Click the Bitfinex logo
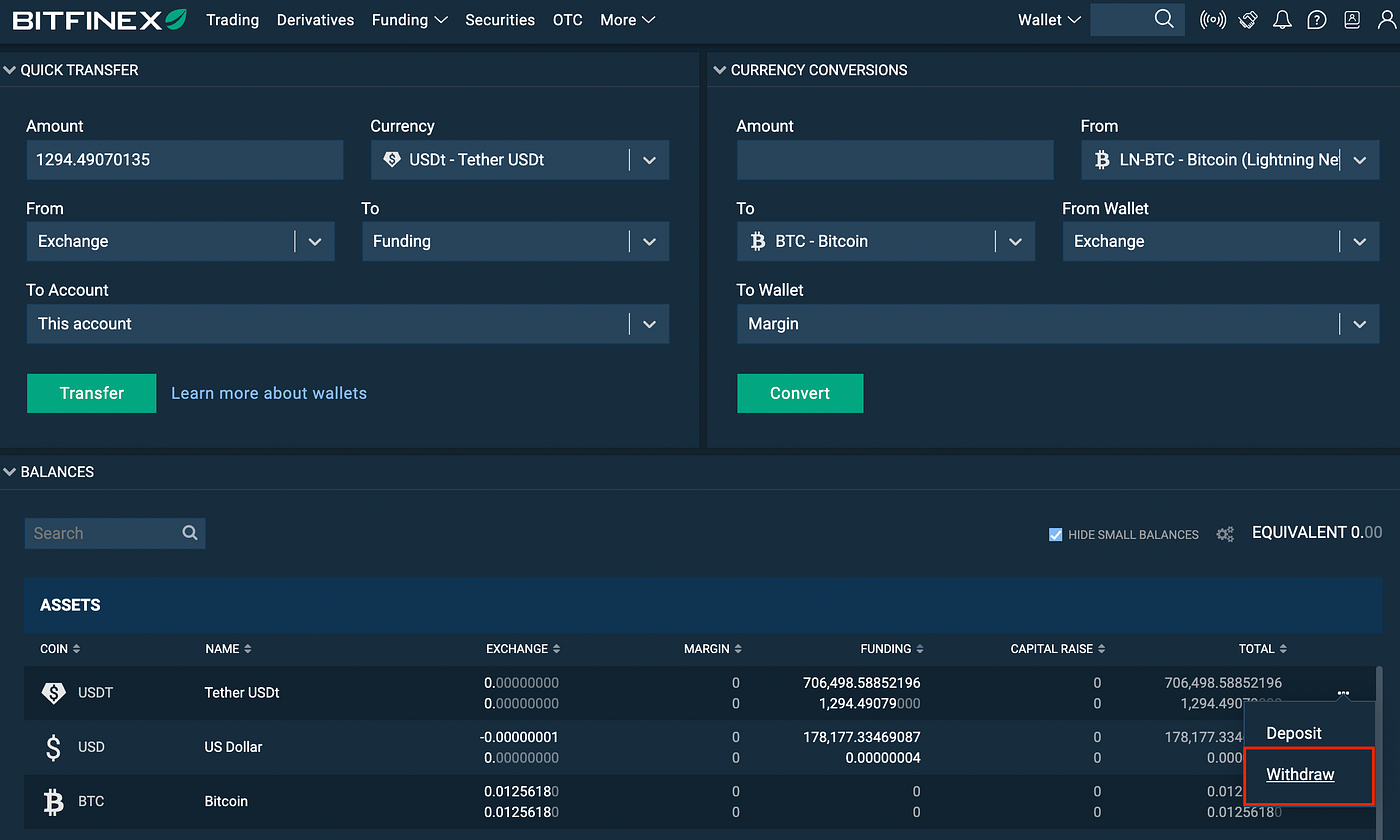This screenshot has width=1400, height=840. tap(99, 19)
